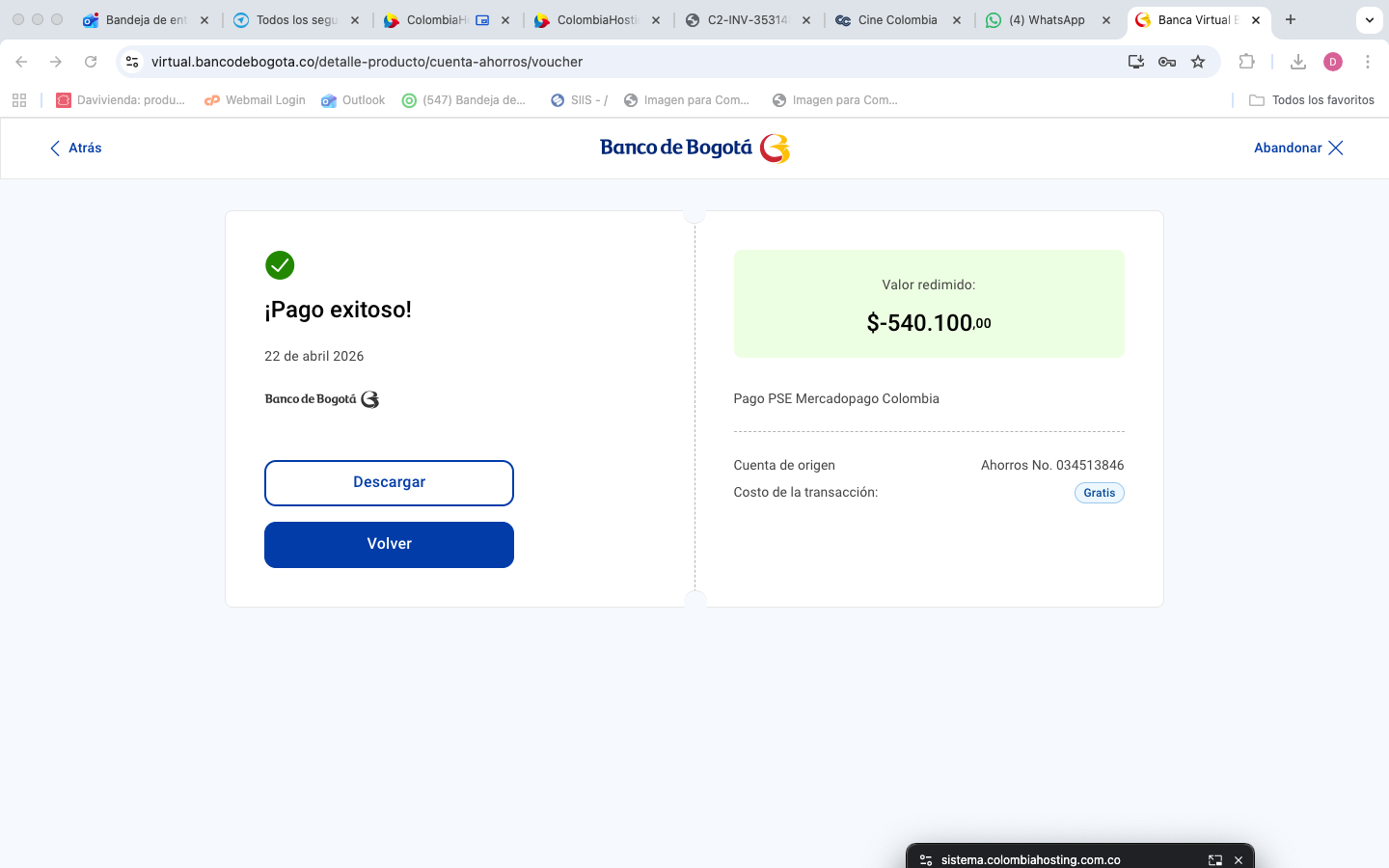Screen dimensions: 1389x868
Task: Open Chrome downloads icon
Action: click(x=1298, y=62)
